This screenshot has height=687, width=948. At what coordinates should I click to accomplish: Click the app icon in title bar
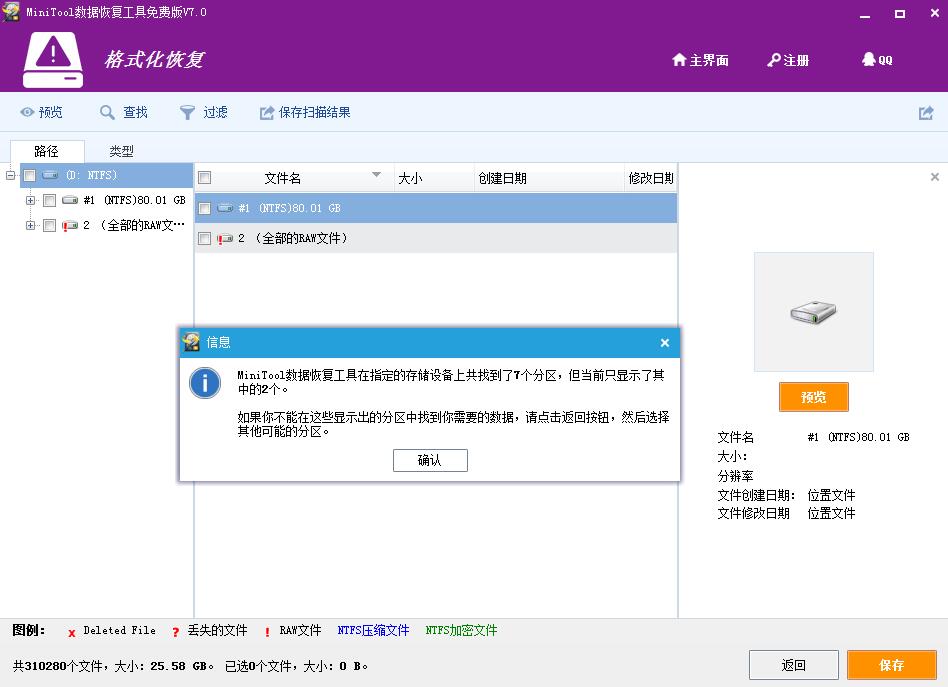(11, 11)
